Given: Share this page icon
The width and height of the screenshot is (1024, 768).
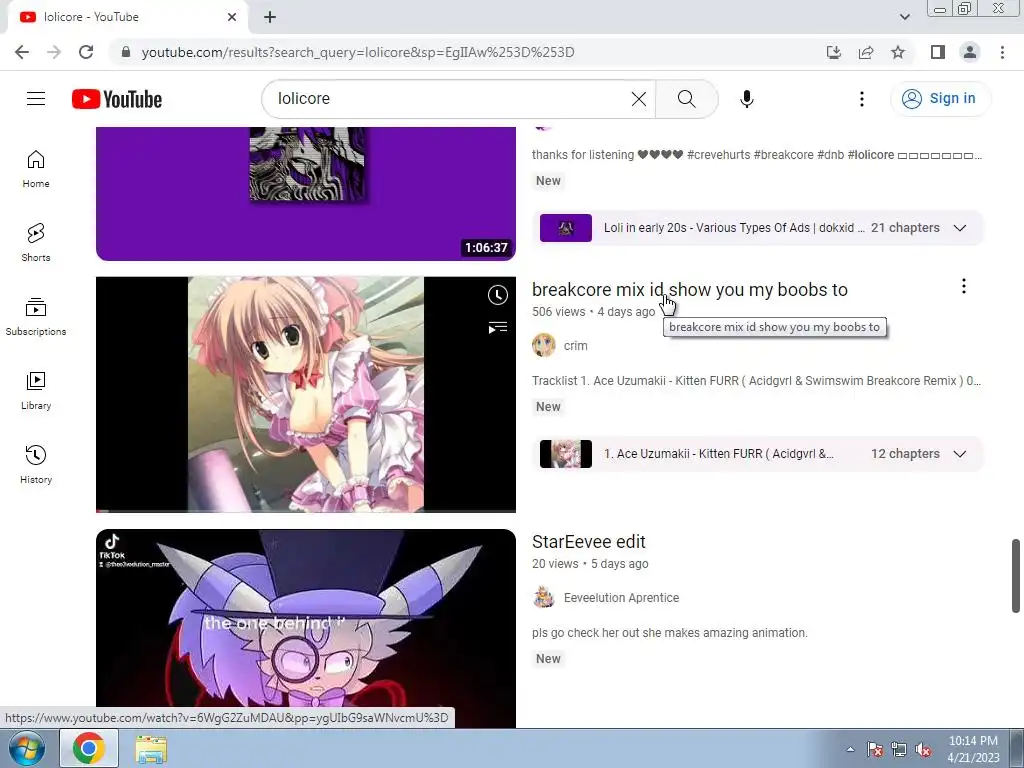Looking at the screenshot, I should pos(866,52).
